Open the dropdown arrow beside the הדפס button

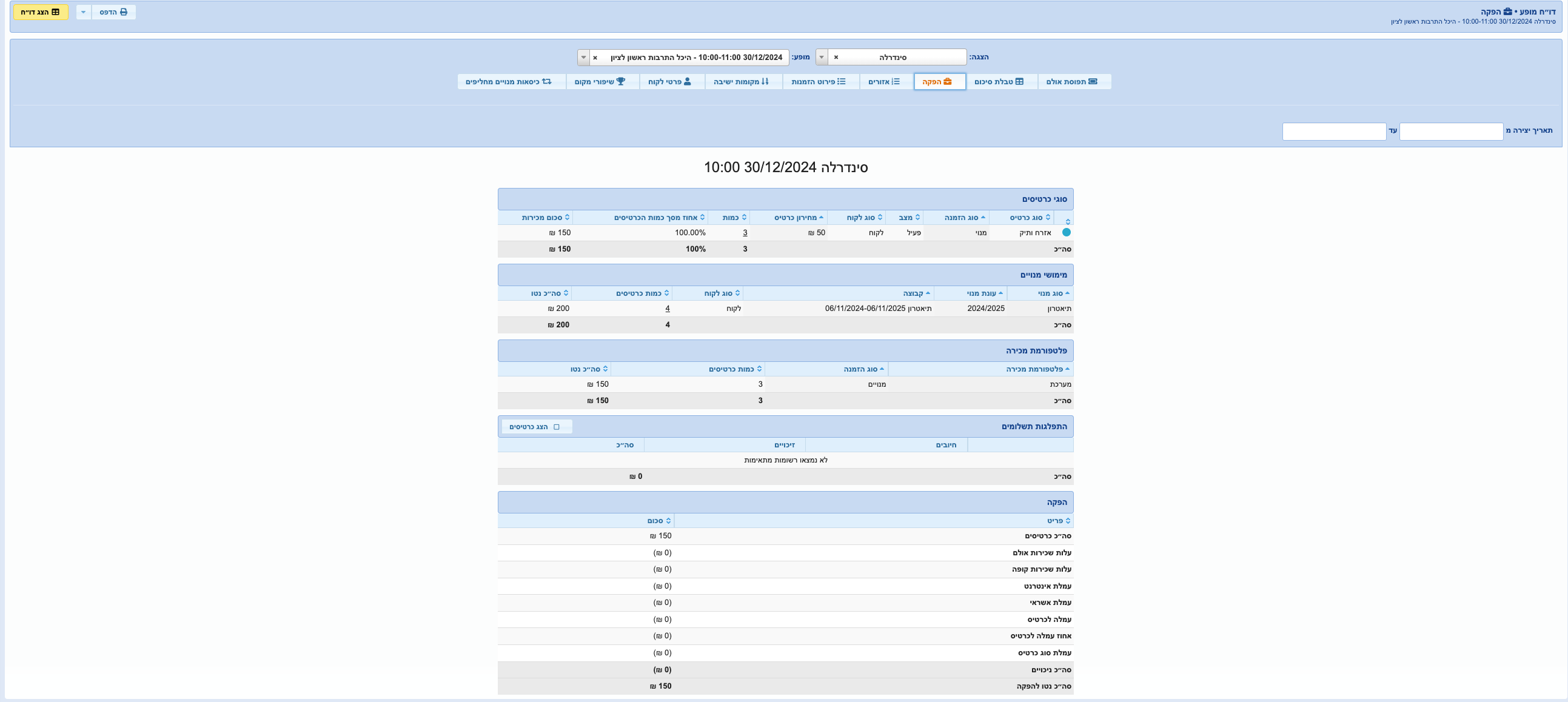tap(84, 12)
